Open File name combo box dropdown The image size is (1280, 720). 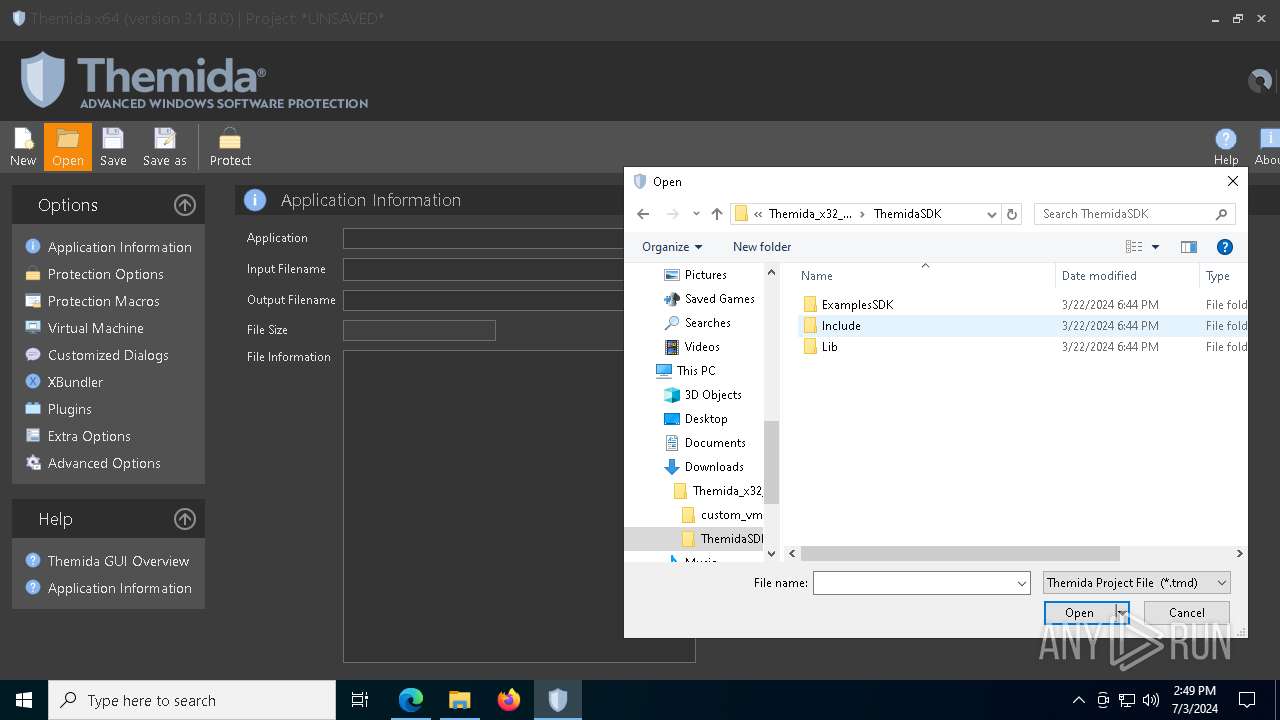[x=1022, y=583]
